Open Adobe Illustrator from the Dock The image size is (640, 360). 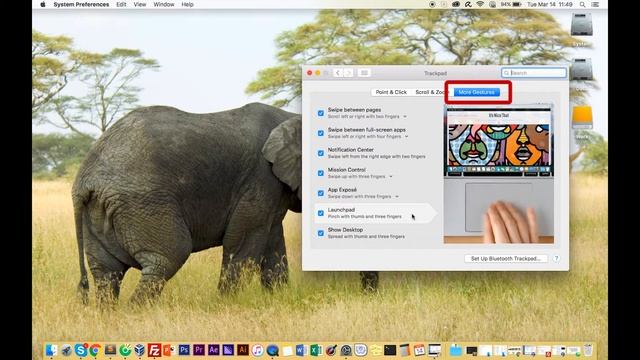[243, 350]
